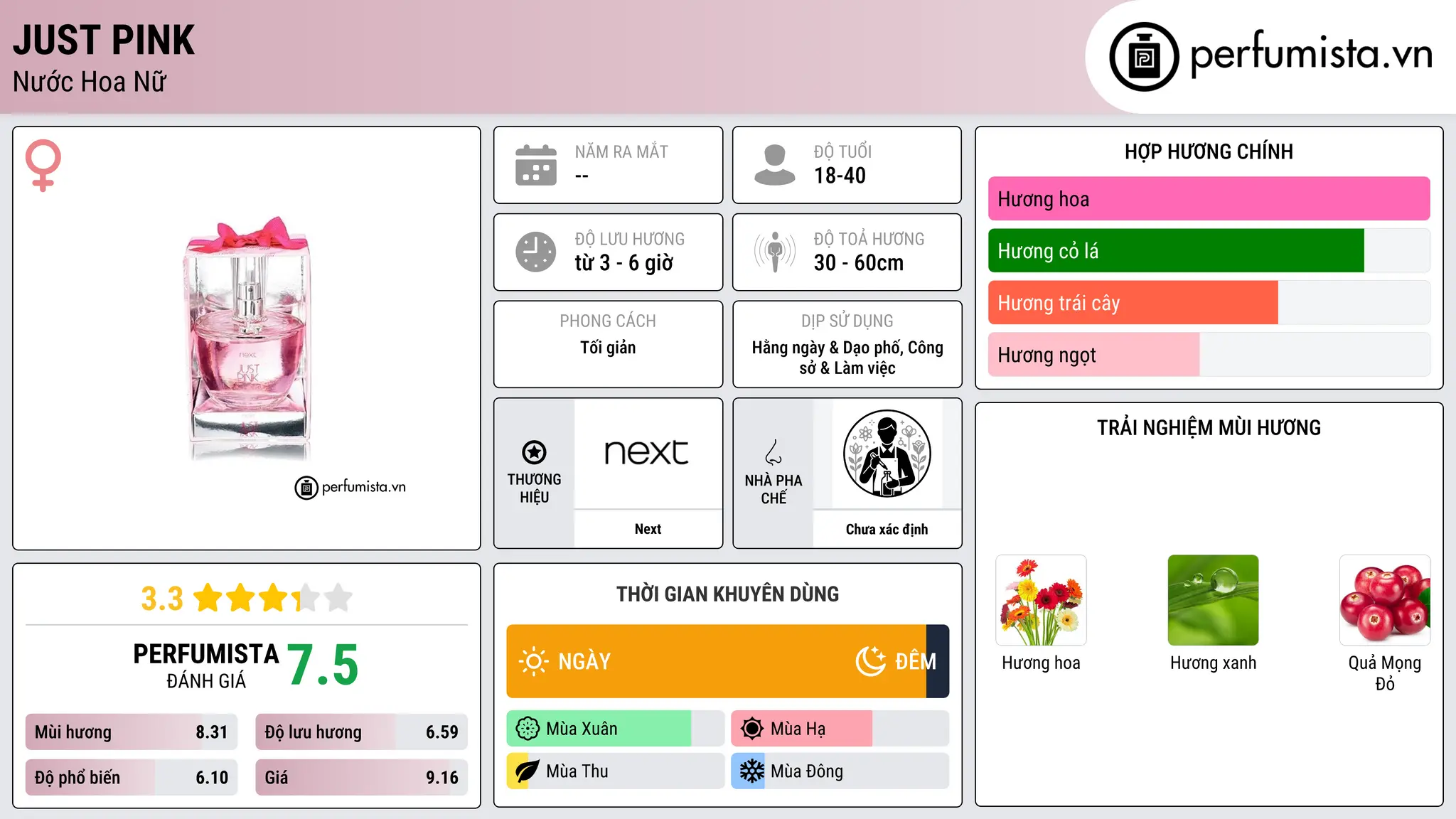
Task: Click the Quả Mọng Đỏ note caption
Action: point(1385,673)
